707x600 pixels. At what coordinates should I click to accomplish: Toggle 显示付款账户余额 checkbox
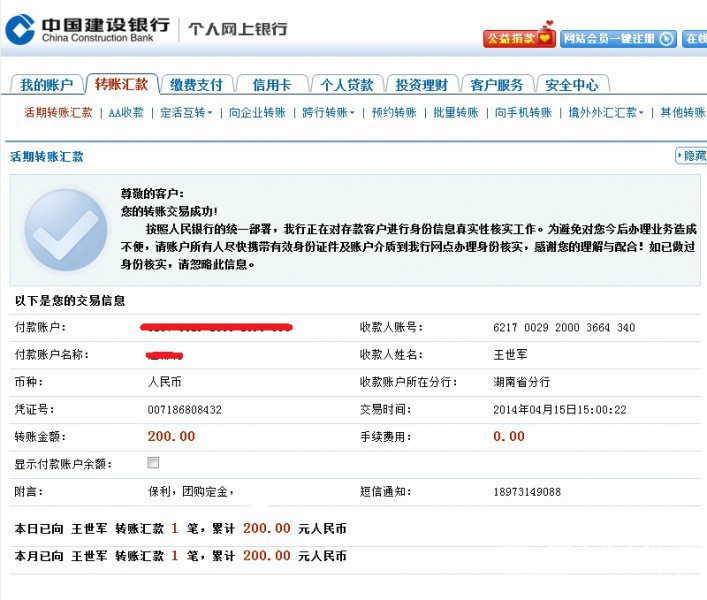tap(153, 463)
